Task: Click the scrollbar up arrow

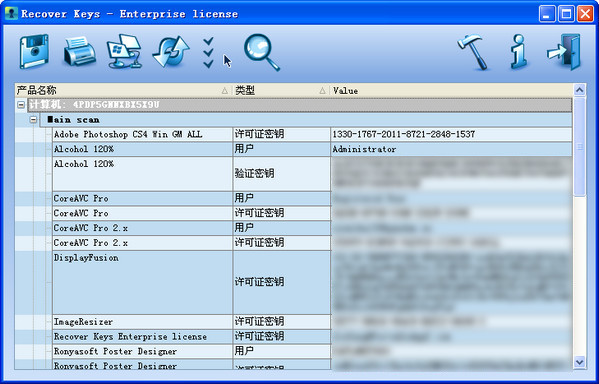Action: (x=580, y=90)
